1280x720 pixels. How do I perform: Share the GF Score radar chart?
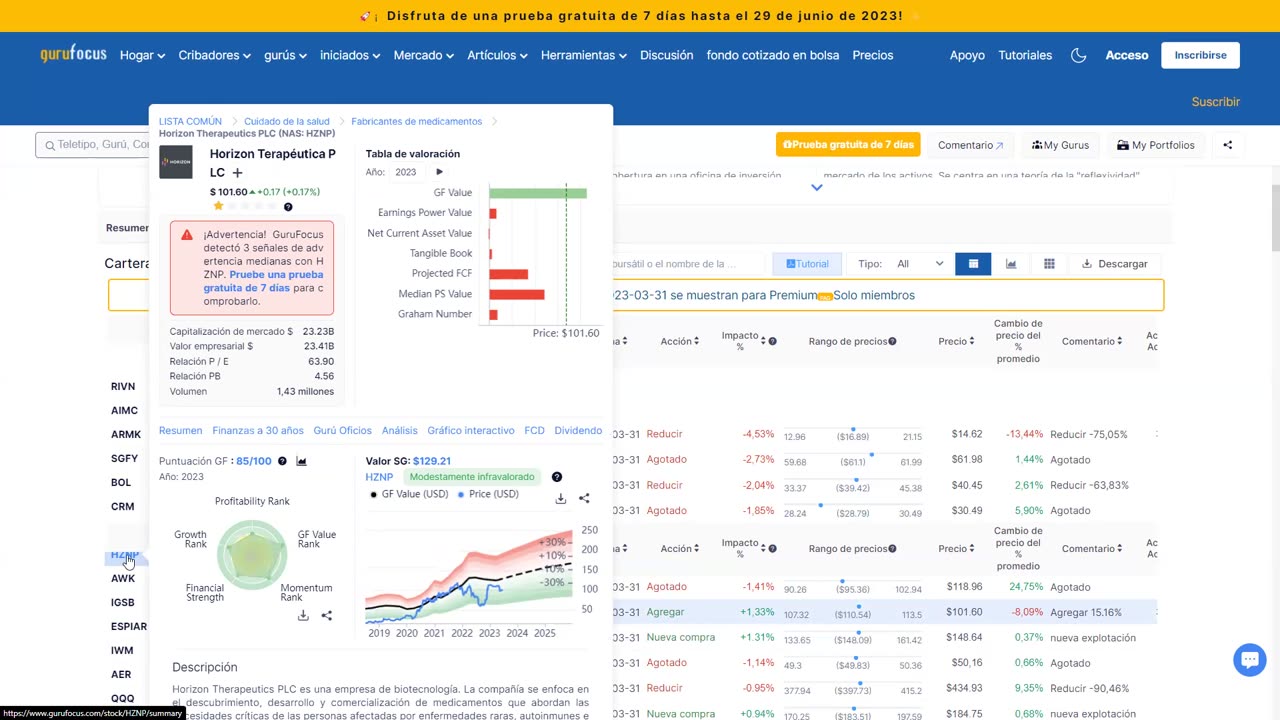(x=326, y=615)
